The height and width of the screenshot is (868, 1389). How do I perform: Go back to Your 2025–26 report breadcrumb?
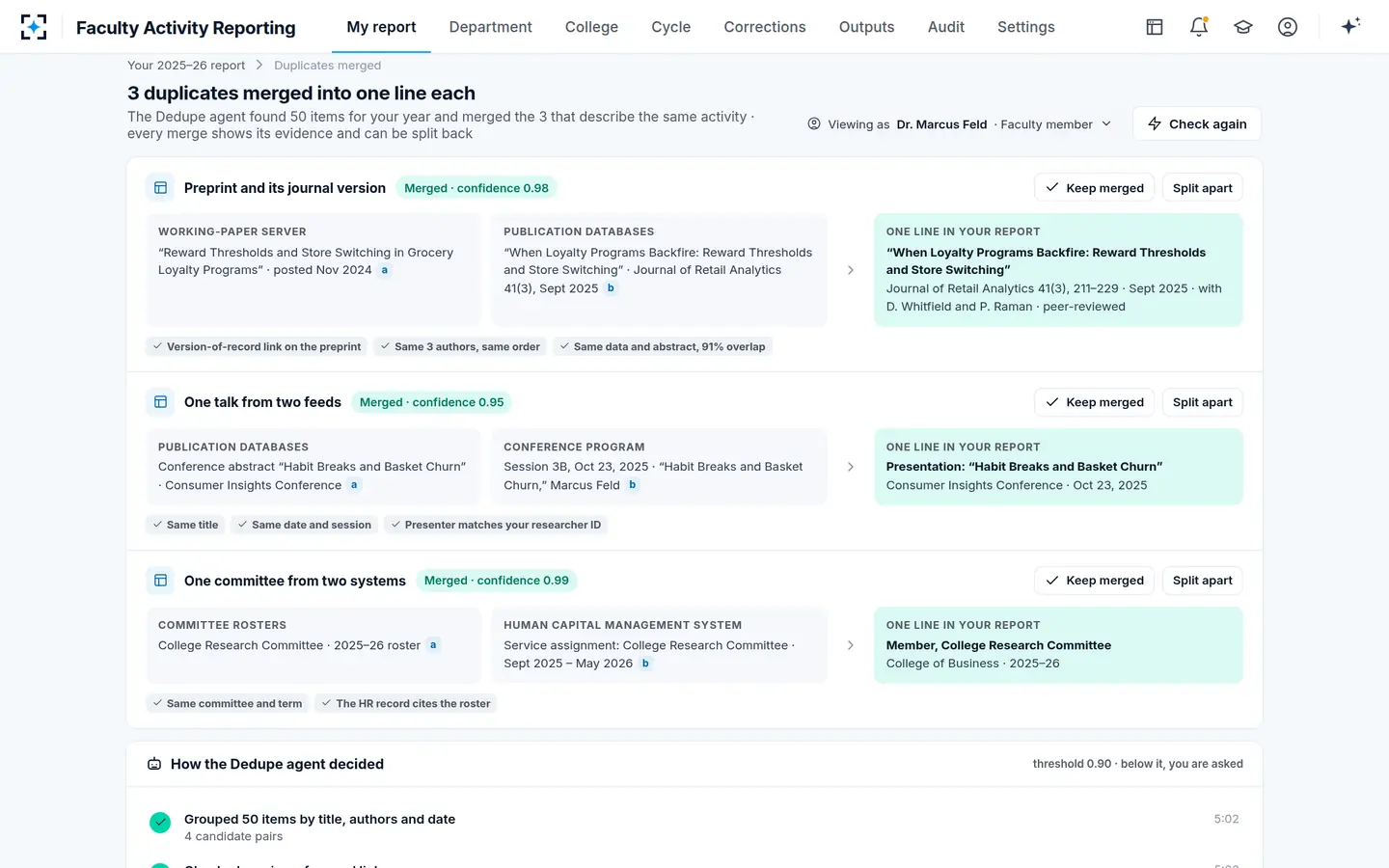[186, 66]
